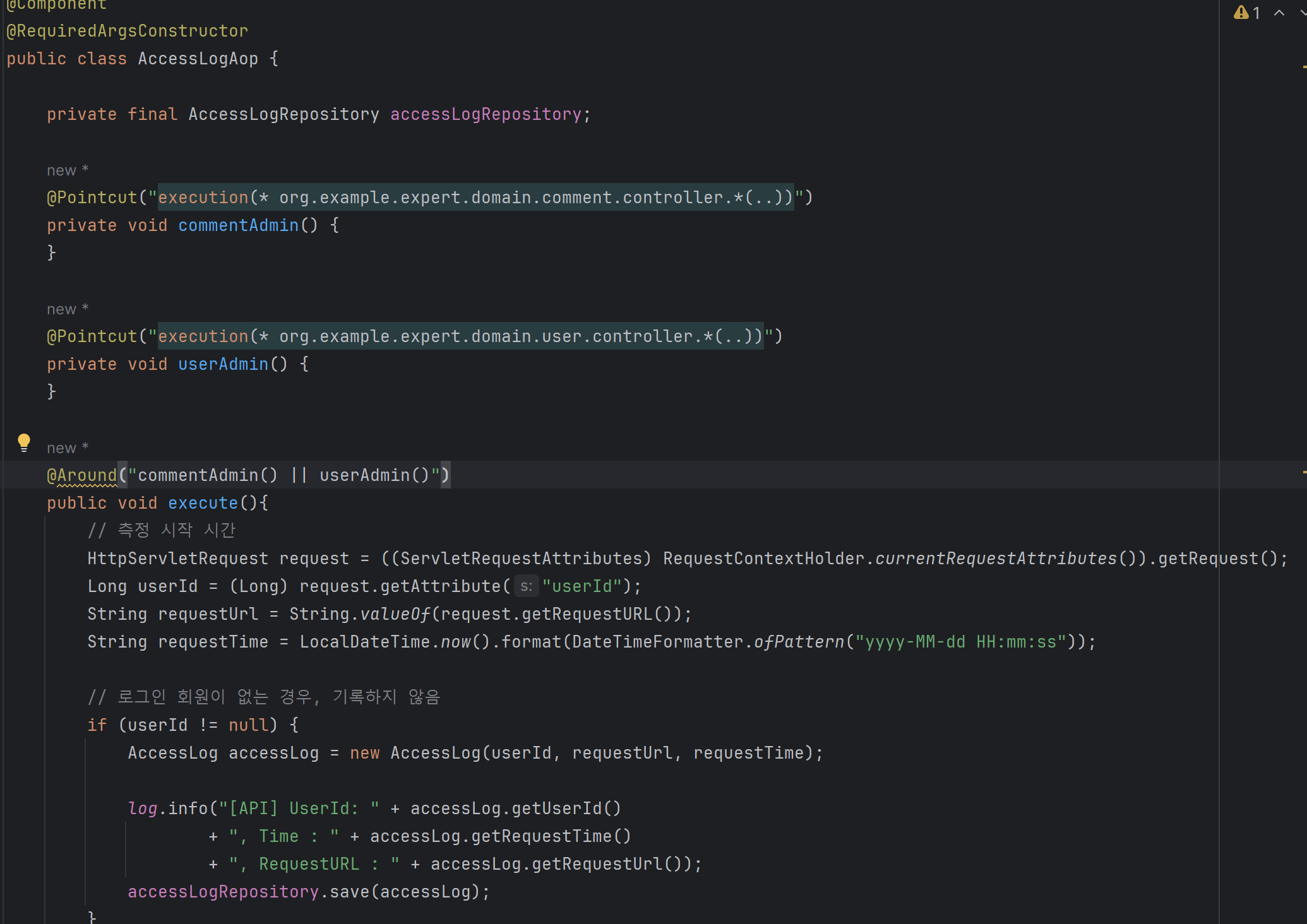The height and width of the screenshot is (924, 1307).
Task: Jump to previous highlighted problem arrow
Action: [1279, 13]
